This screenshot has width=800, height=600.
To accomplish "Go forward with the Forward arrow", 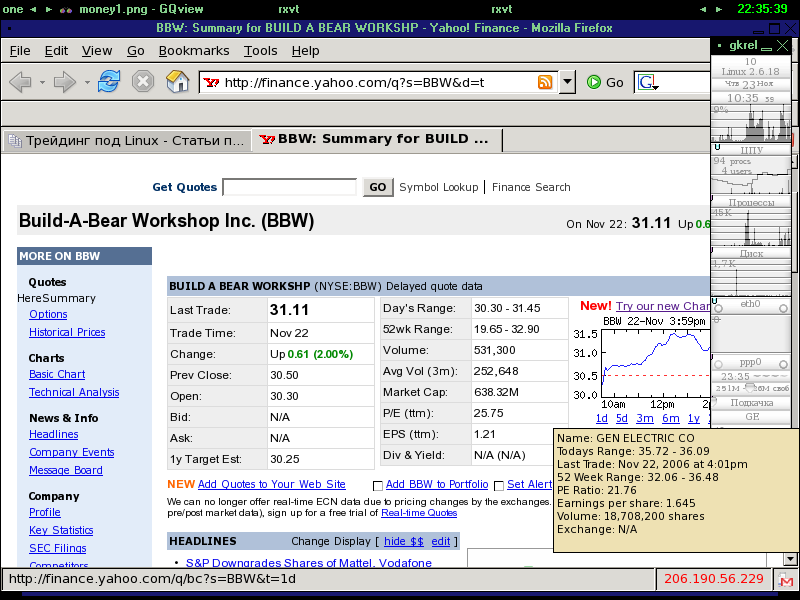I will point(65,82).
